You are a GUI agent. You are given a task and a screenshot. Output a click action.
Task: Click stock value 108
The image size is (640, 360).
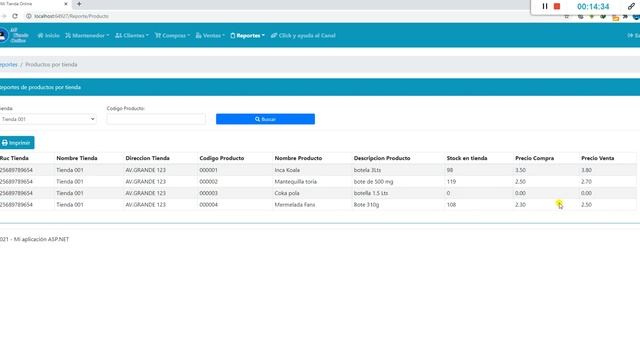coord(451,204)
